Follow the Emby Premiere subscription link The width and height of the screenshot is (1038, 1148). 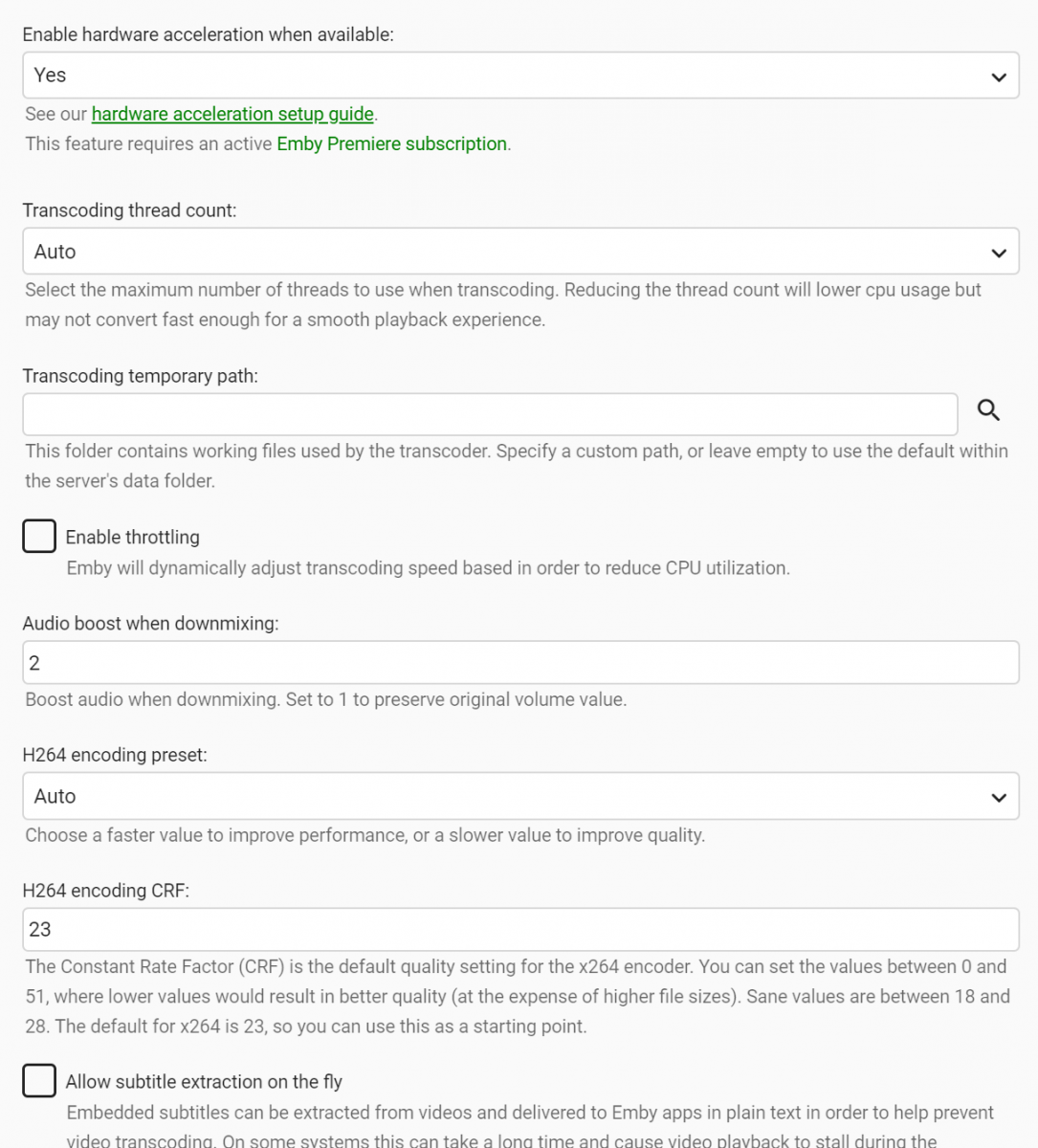pyautogui.click(x=391, y=143)
